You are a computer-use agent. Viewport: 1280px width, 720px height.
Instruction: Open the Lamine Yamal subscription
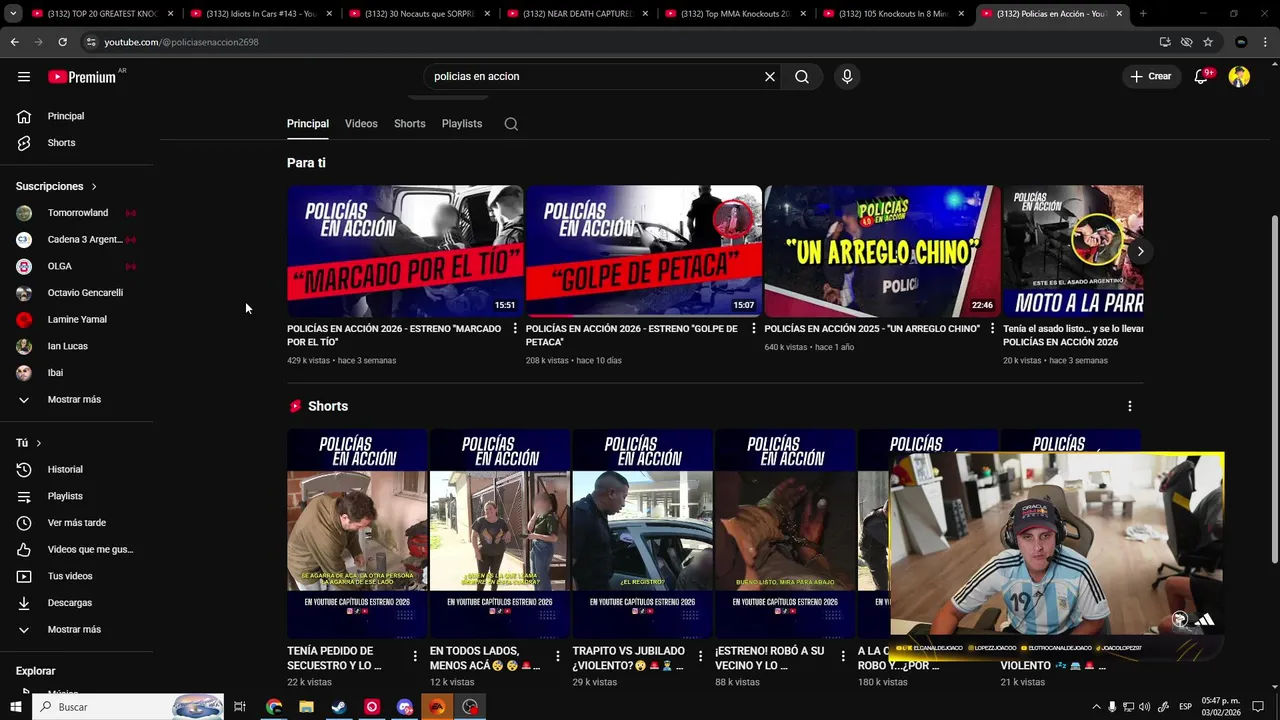pyautogui.click(x=77, y=319)
